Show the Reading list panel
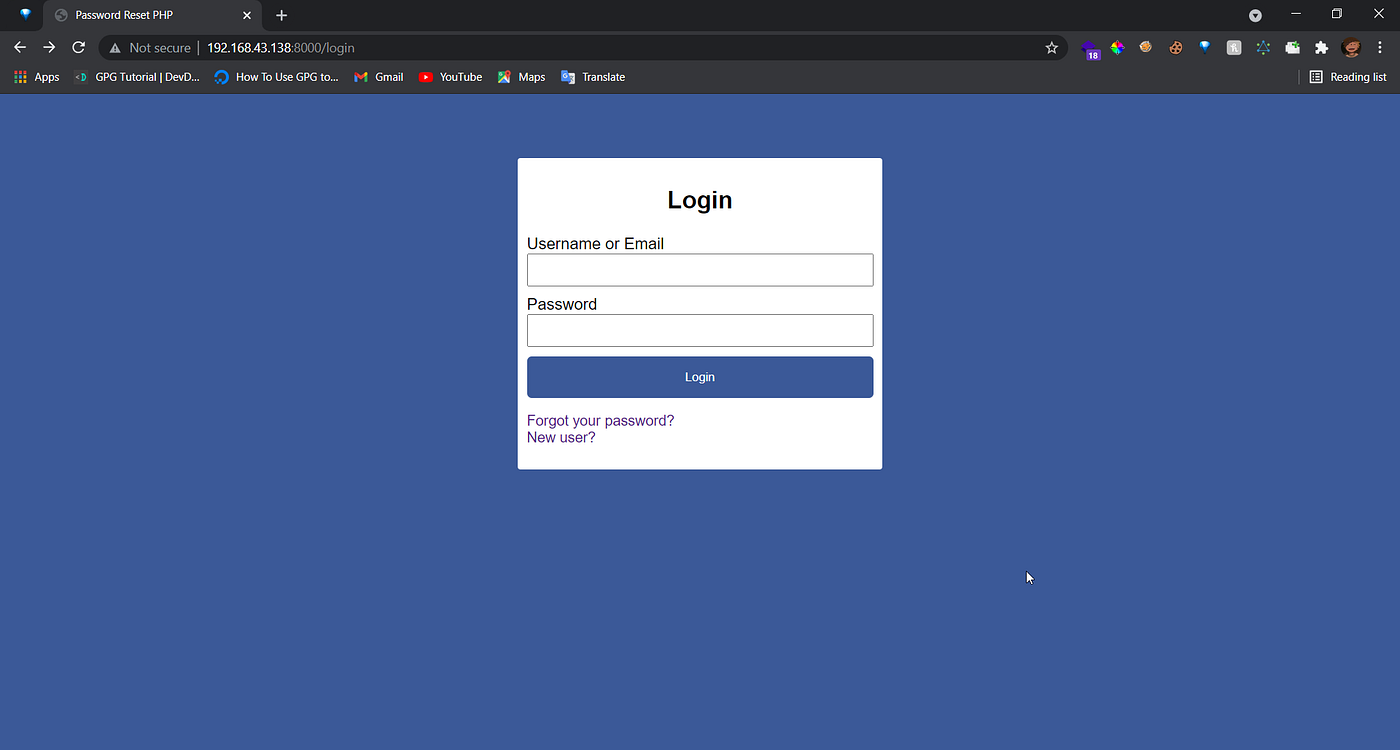The image size is (1400, 750). coord(1348,76)
